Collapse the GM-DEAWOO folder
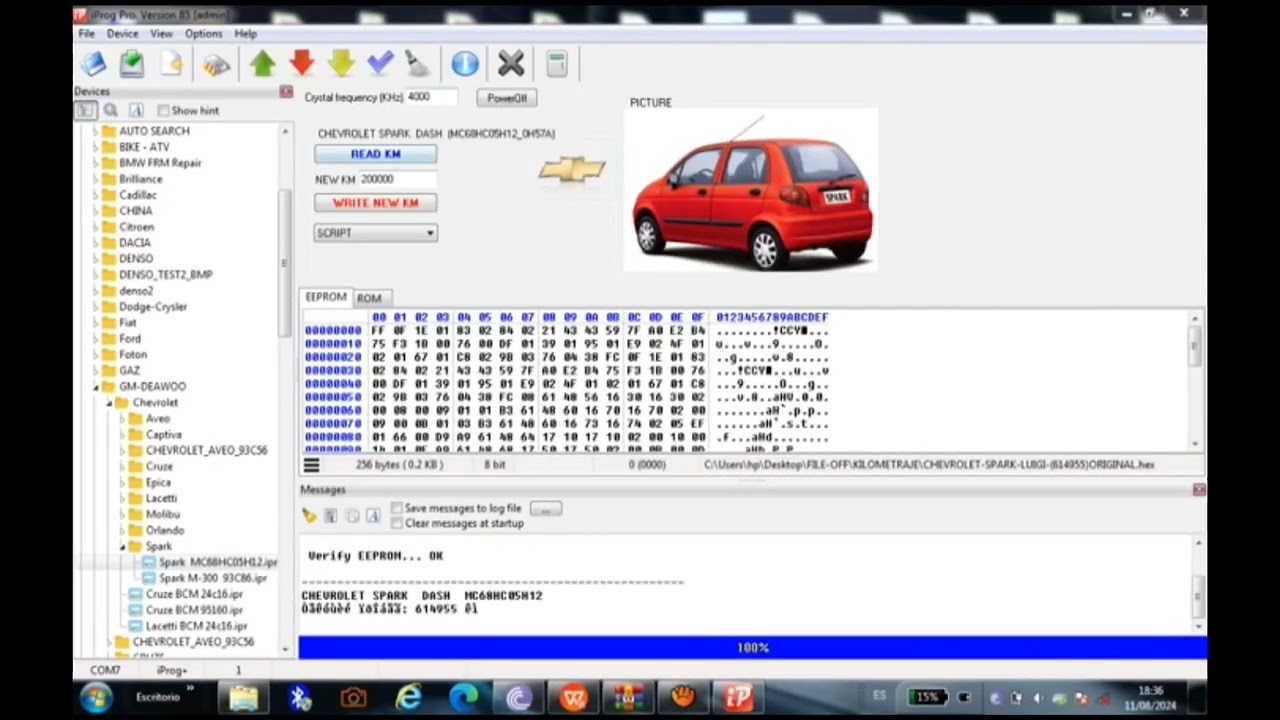The image size is (1280, 720). click(97, 387)
